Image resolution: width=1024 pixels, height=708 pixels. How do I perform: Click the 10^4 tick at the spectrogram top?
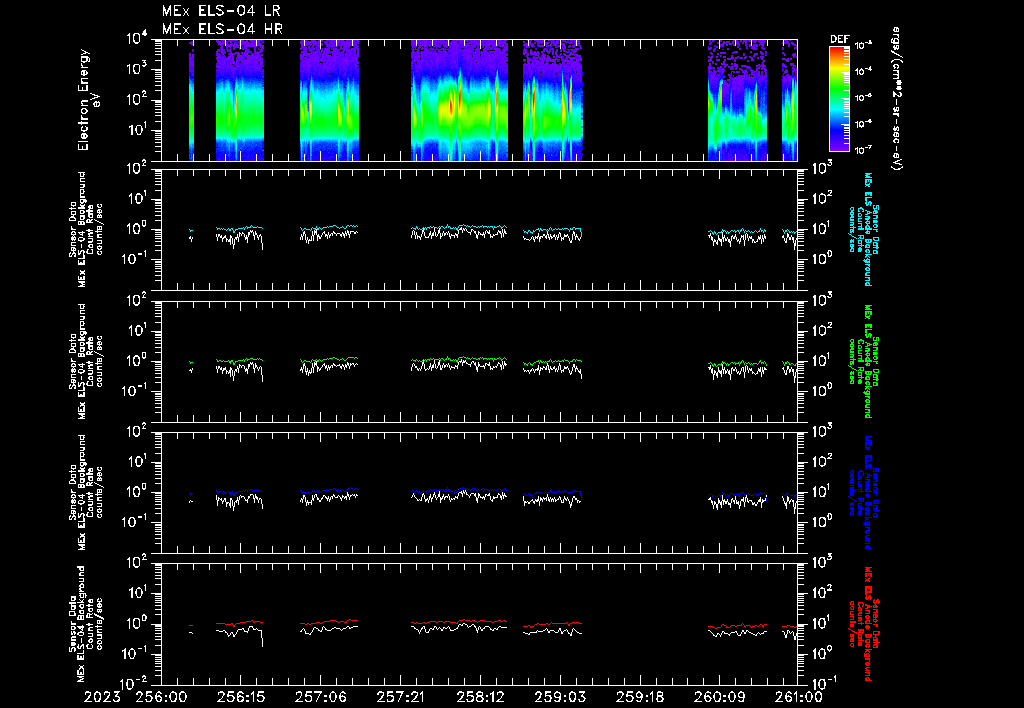pyautogui.click(x=137, y=39)
